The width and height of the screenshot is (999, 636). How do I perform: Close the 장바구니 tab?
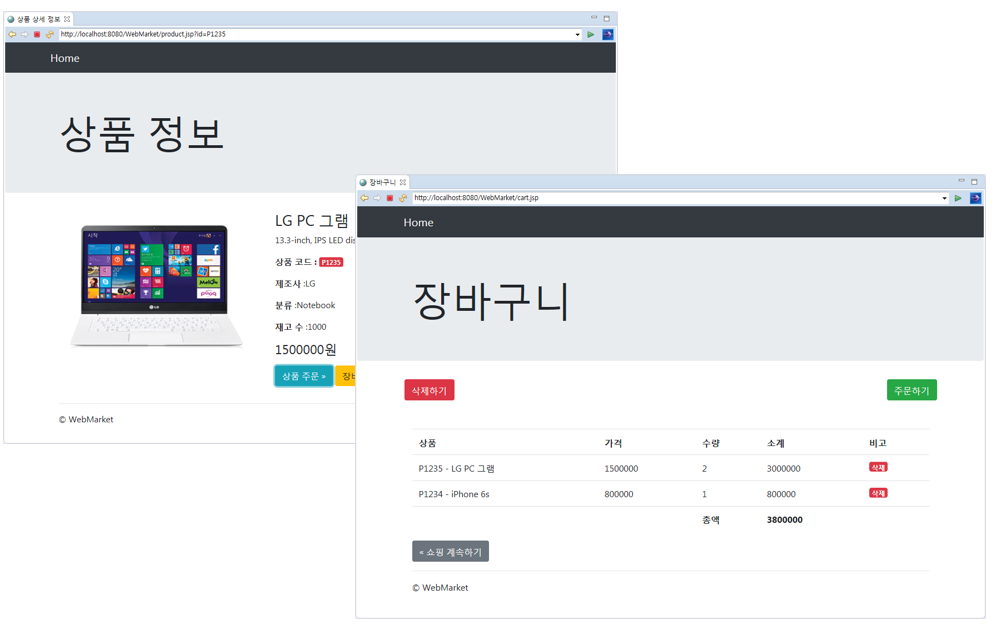(403, 182)
